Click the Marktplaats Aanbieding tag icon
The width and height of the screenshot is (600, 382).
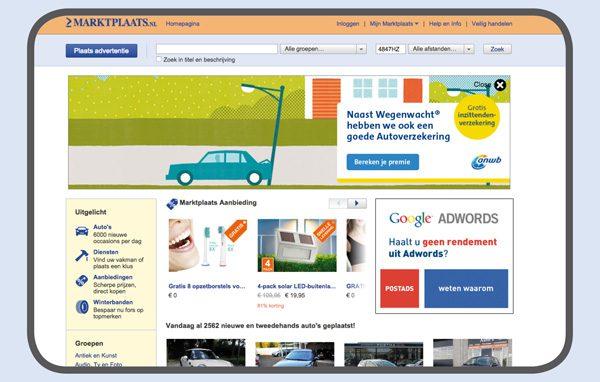(x=172, y=204)
